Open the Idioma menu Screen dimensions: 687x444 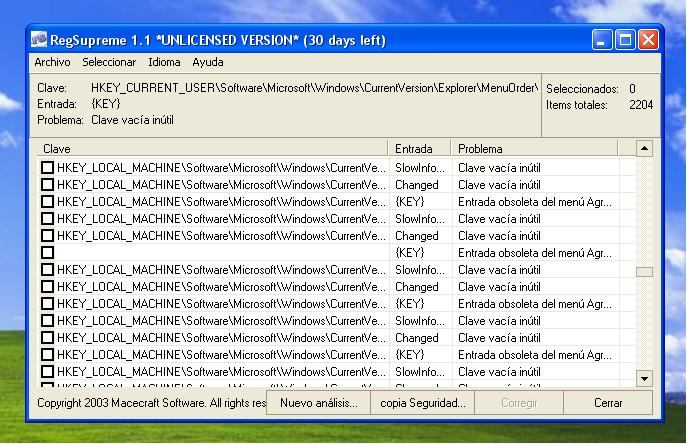coord(164,62)
